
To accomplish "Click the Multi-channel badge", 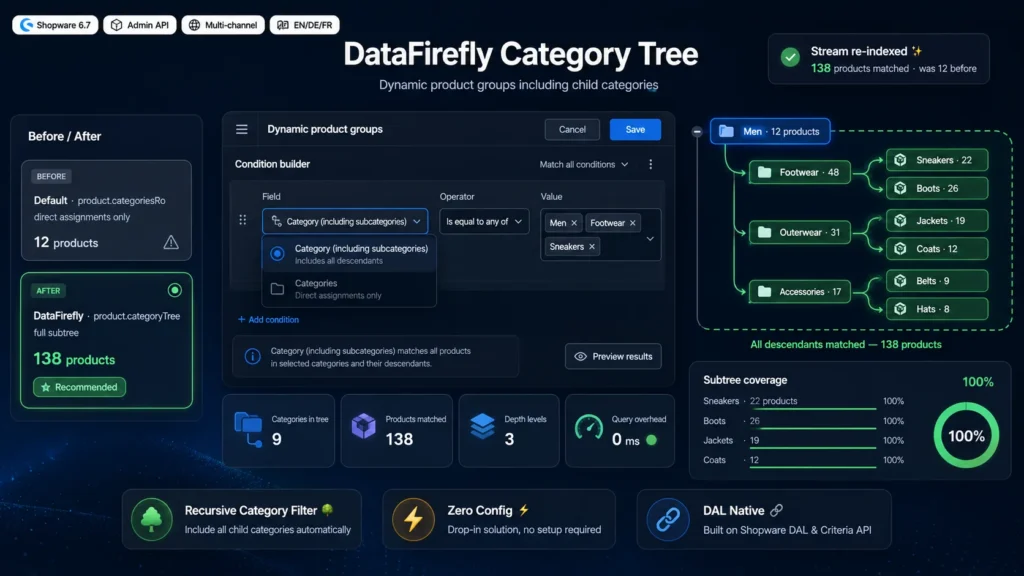I will pyautogui.click(x=223, y=25).
